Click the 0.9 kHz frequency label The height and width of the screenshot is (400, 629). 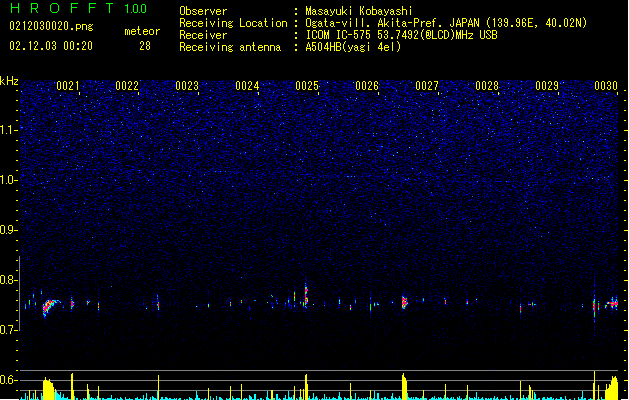(9, 230)
